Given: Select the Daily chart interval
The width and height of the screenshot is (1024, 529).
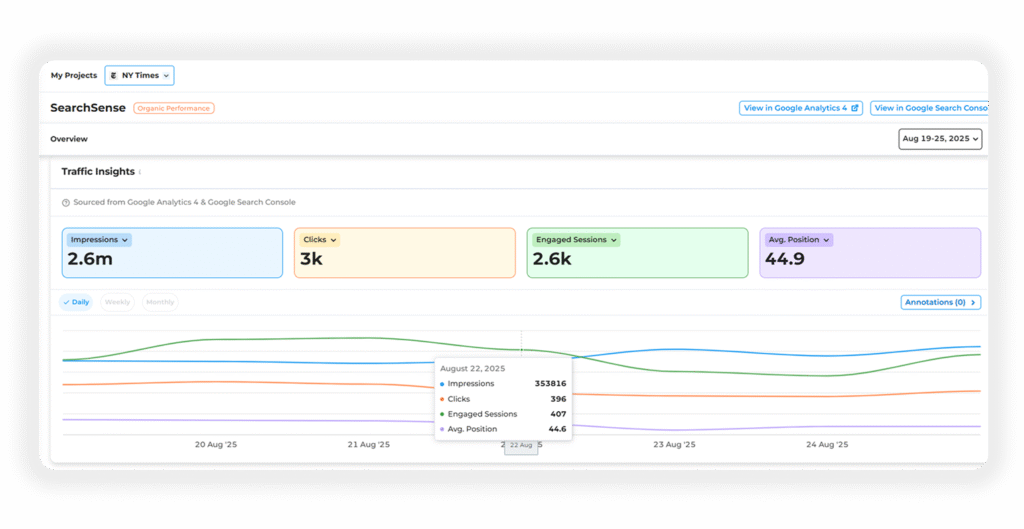Looking at the screenshot, I should (x=76, y=302).
